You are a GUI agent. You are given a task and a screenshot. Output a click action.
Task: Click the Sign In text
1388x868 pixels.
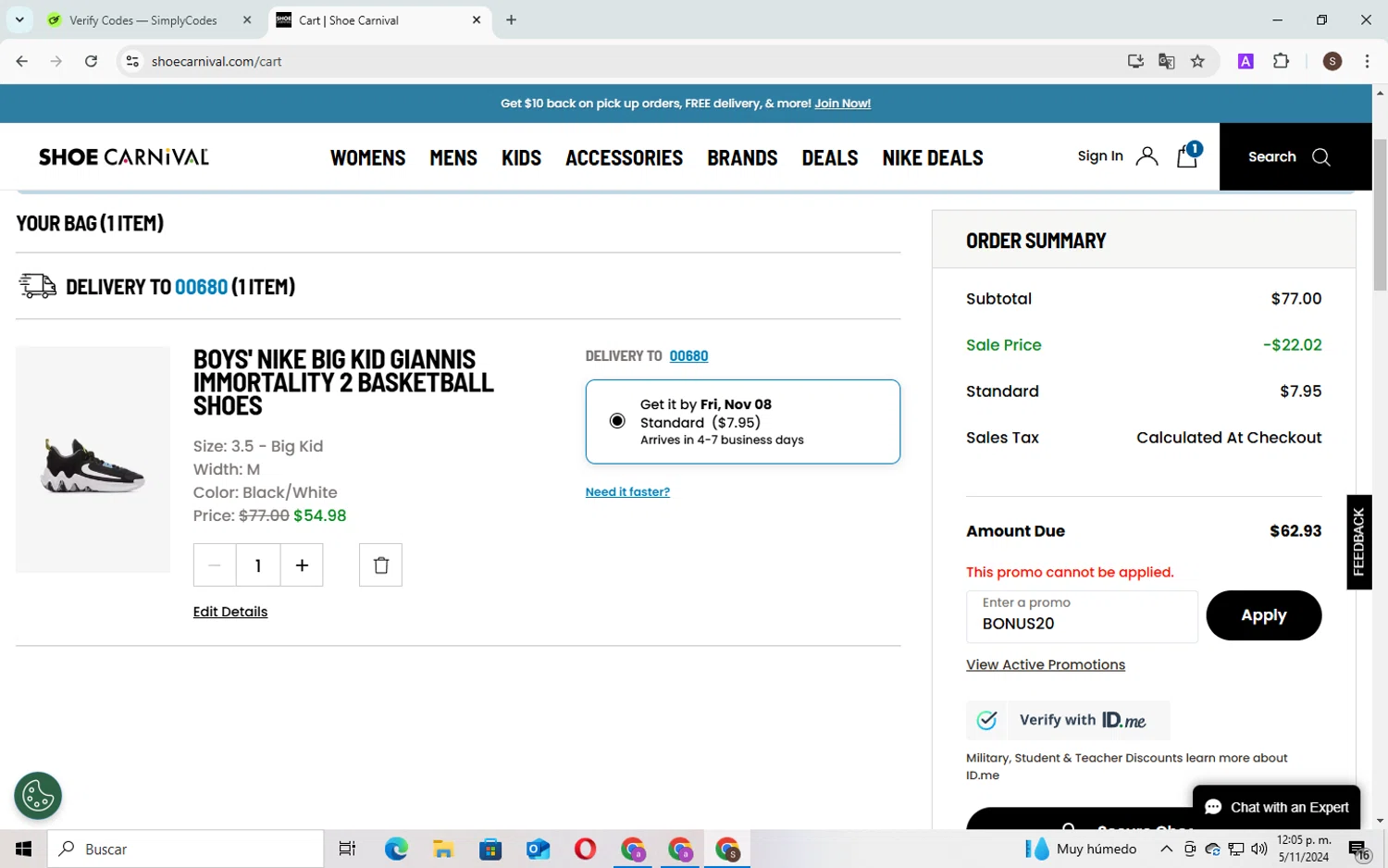pyautogui.click(x=1100, y=155)
